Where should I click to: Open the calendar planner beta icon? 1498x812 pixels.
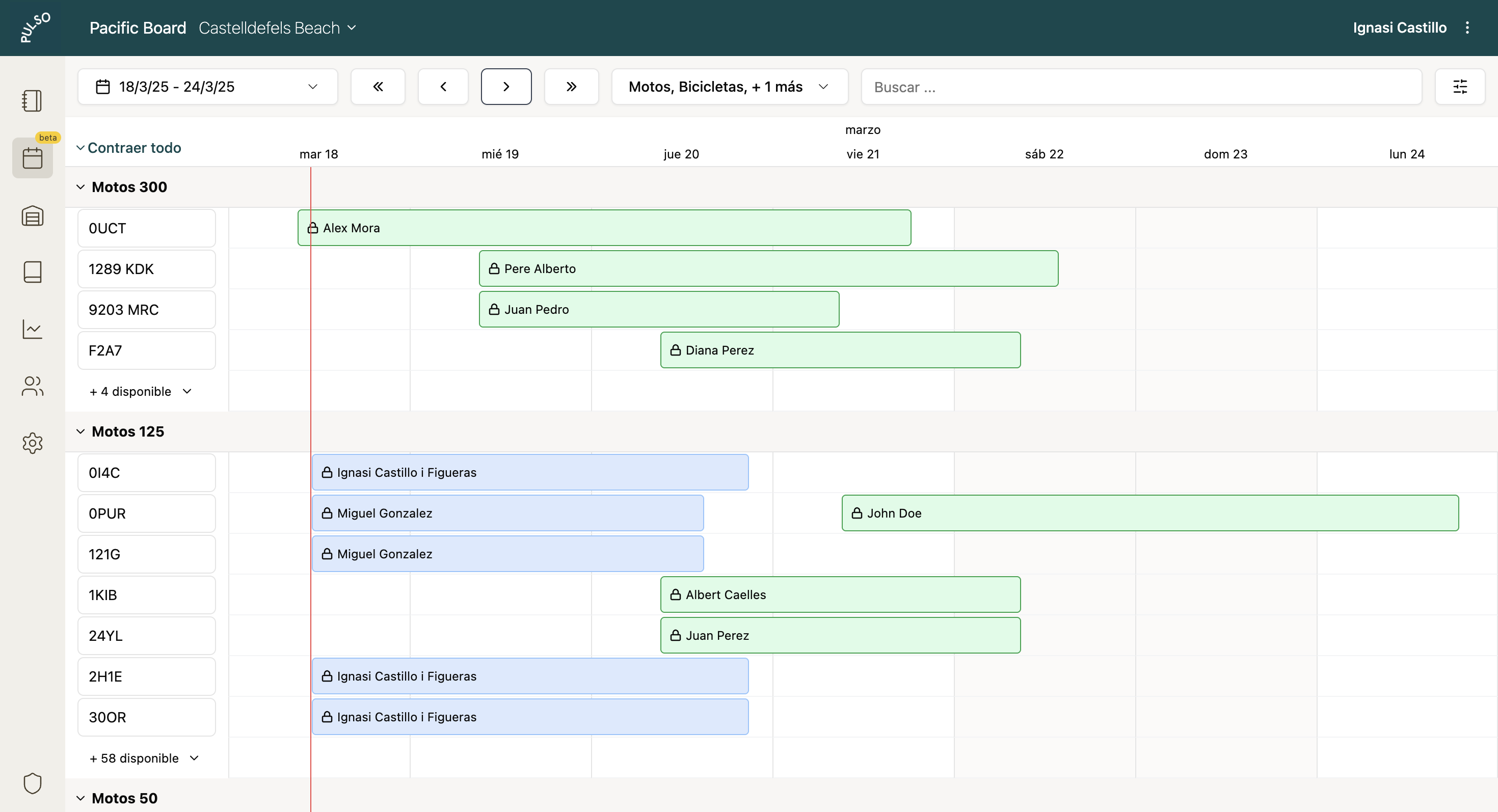click(x=32, y=158)
